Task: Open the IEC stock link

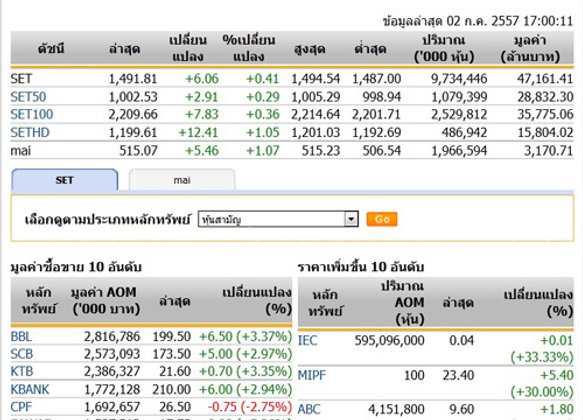Action: click(x=307, y=340)
